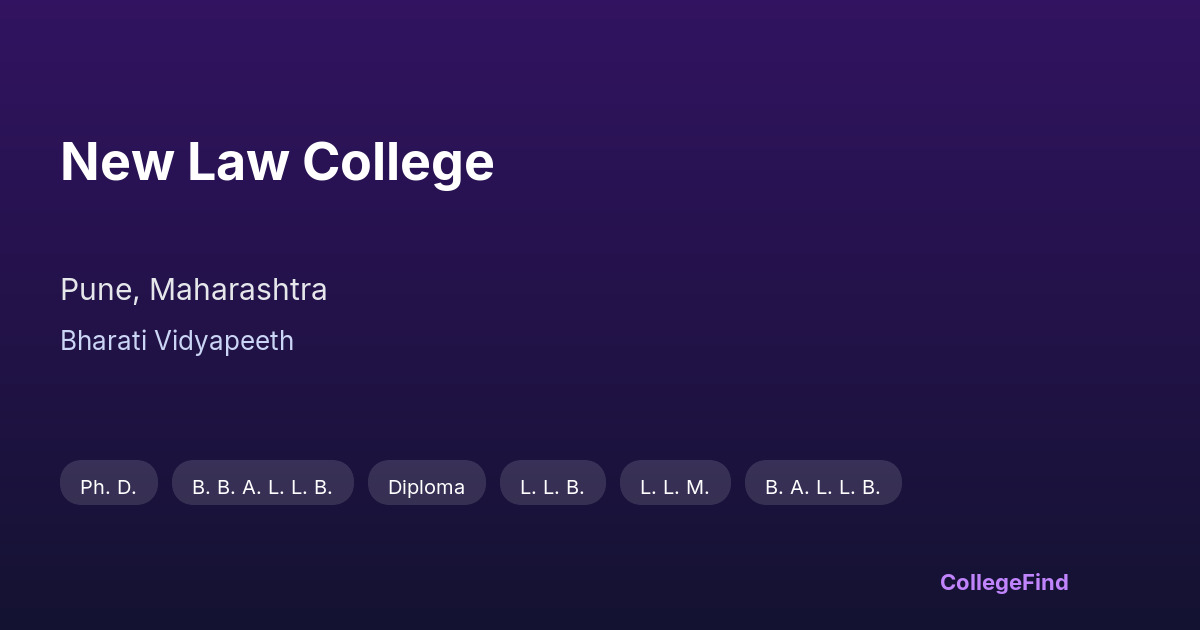Click the word 'Maharashtra' in location line
Viewport: 1200px width, 630px height.
pos(238,290)
